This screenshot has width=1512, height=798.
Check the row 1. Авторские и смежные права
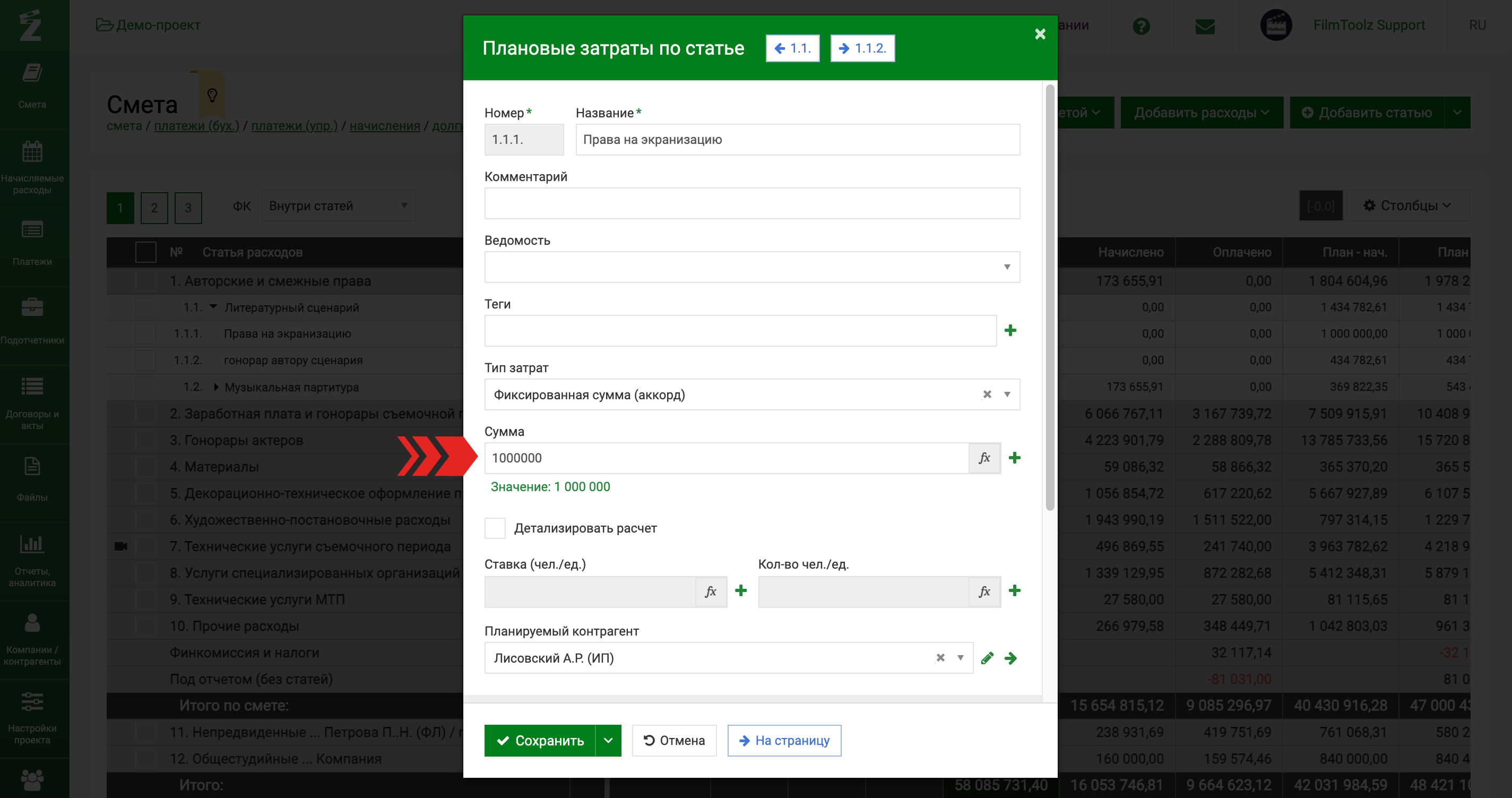pos(145,281)
